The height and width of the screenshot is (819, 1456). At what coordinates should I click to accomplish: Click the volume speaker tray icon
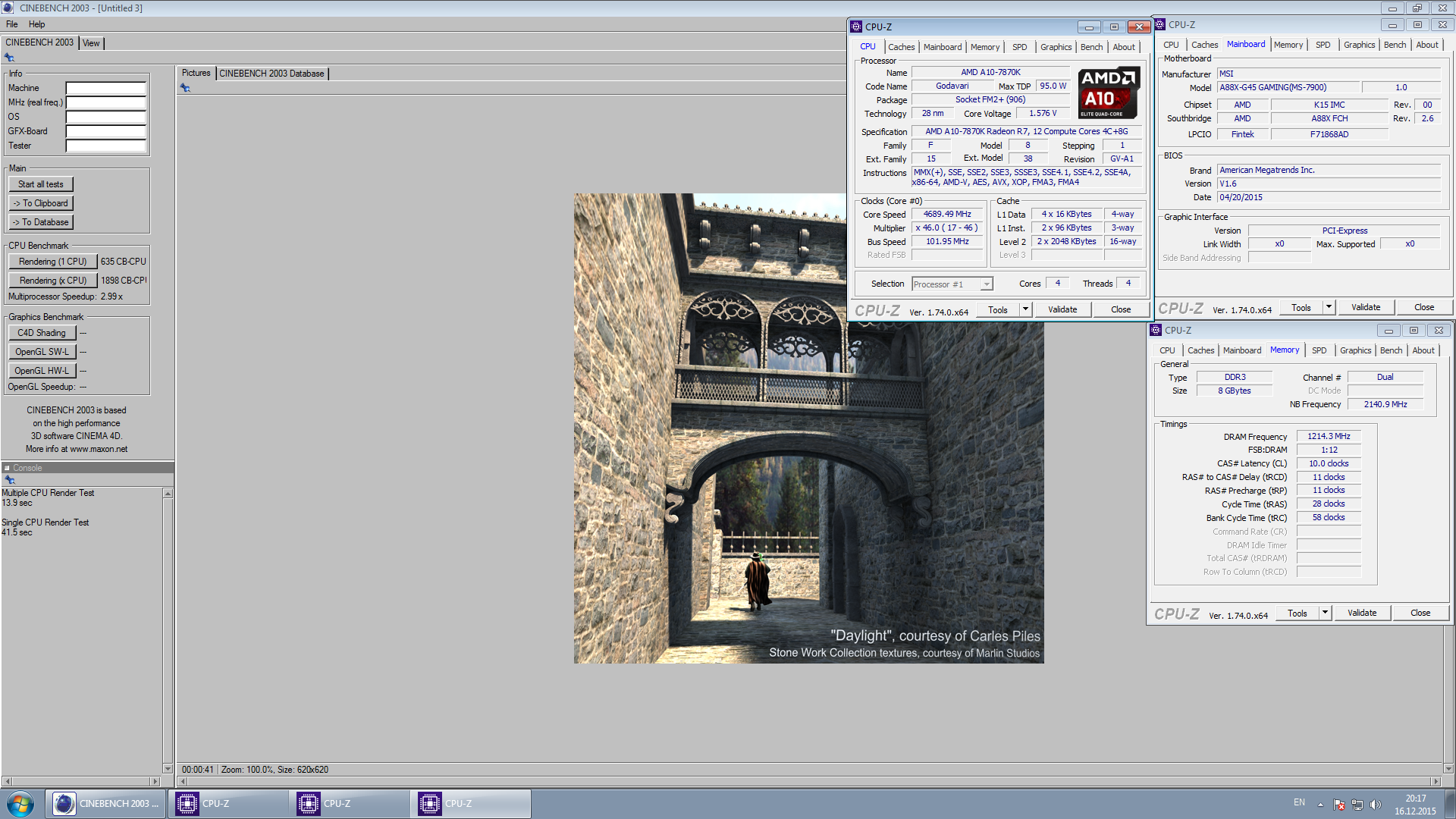pos(1376,805)
